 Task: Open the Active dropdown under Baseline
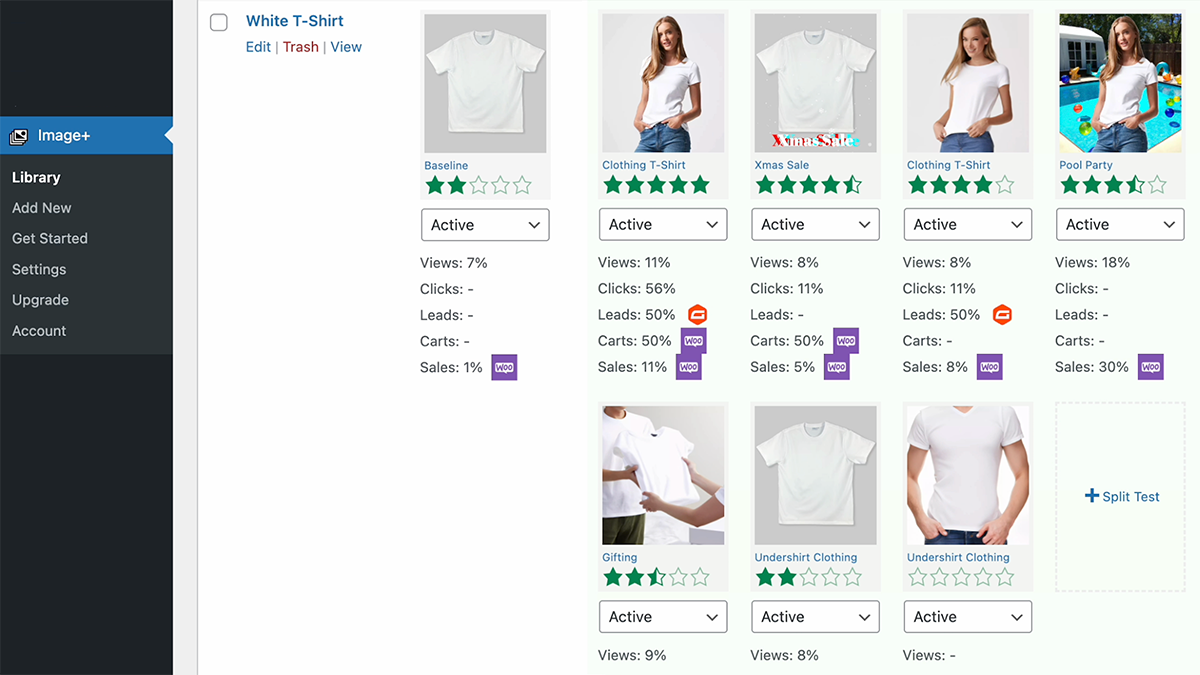(x=485, y=225)
